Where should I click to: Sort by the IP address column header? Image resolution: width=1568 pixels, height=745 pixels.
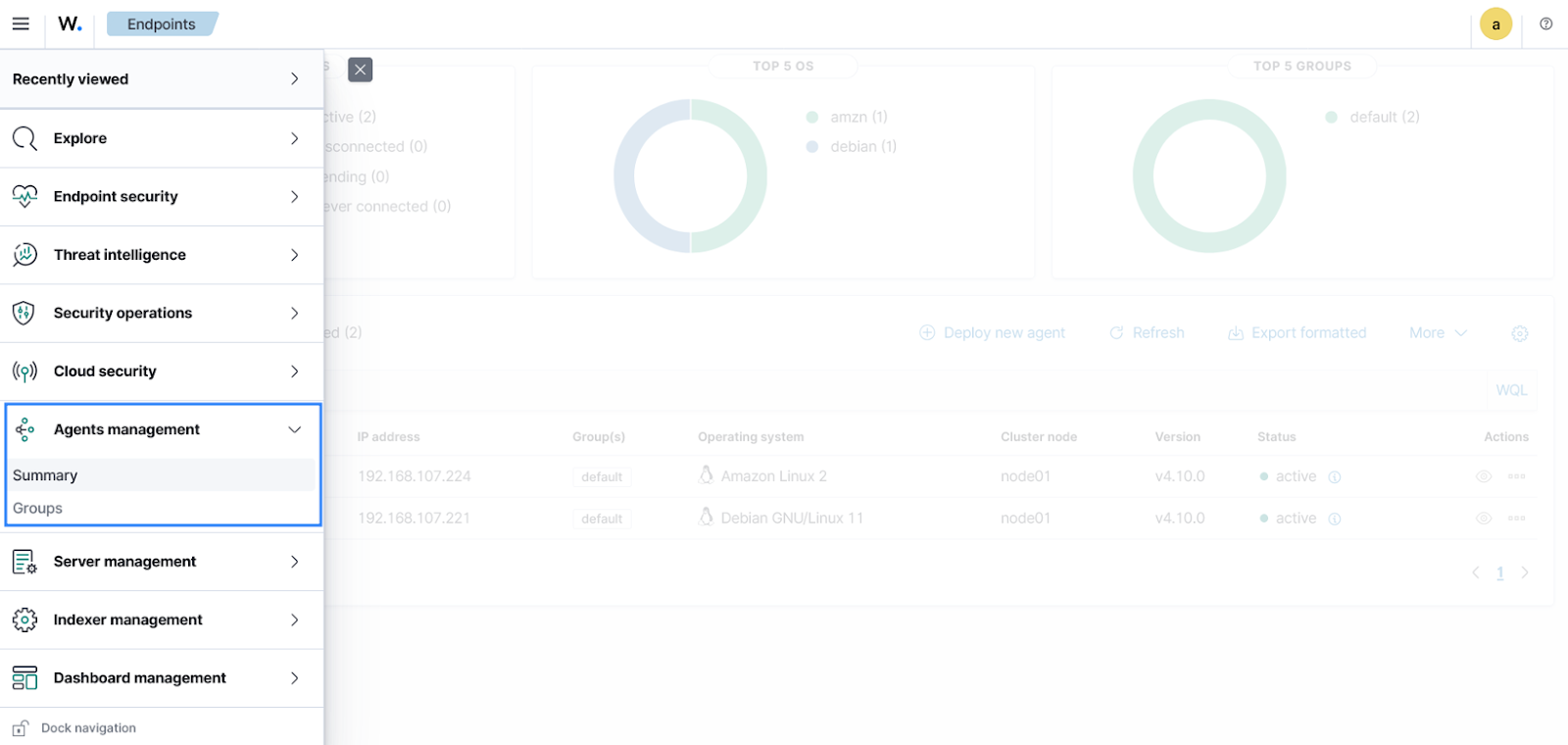[x=388, y=437]
